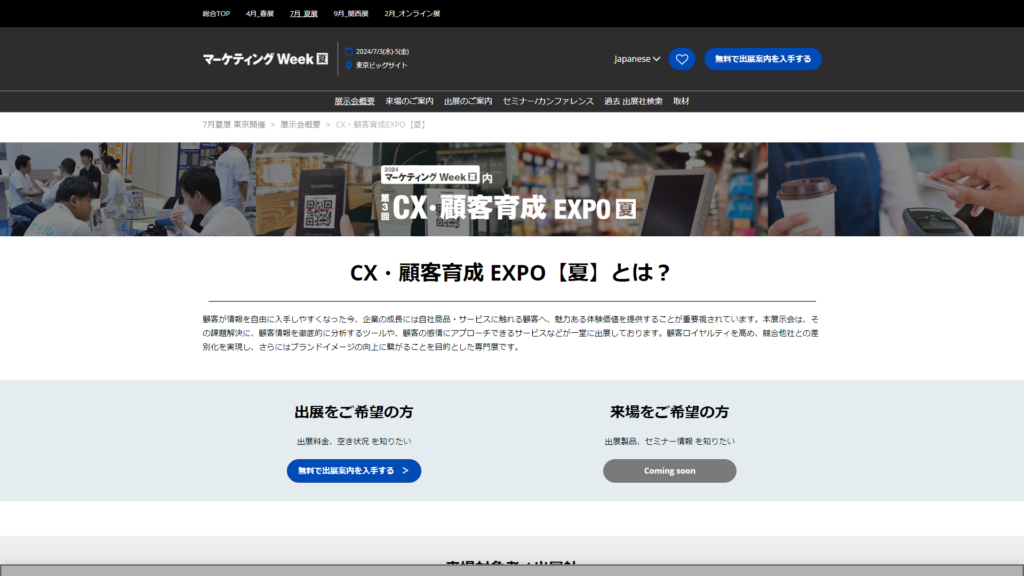Click the CX・顧客育成 EXPO hero banner
This screenshot has width=1024, height=576.
tap(512, 189)
